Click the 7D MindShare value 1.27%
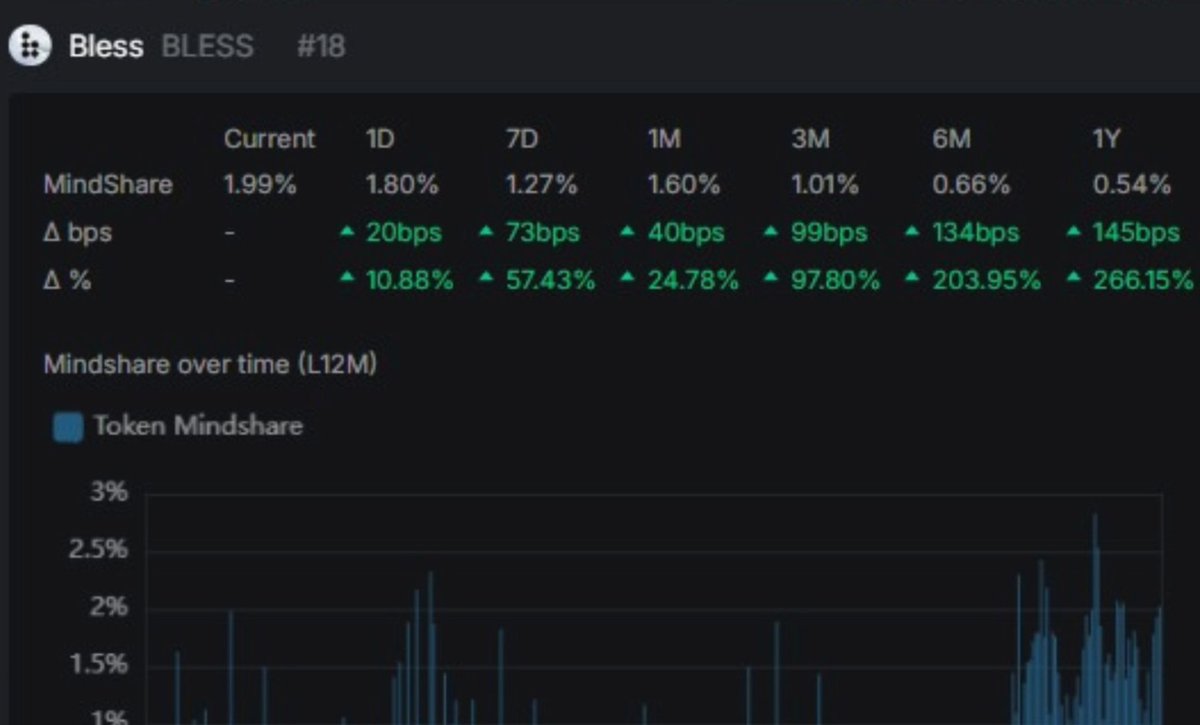1200x725 pixels. tap(542, 185)
